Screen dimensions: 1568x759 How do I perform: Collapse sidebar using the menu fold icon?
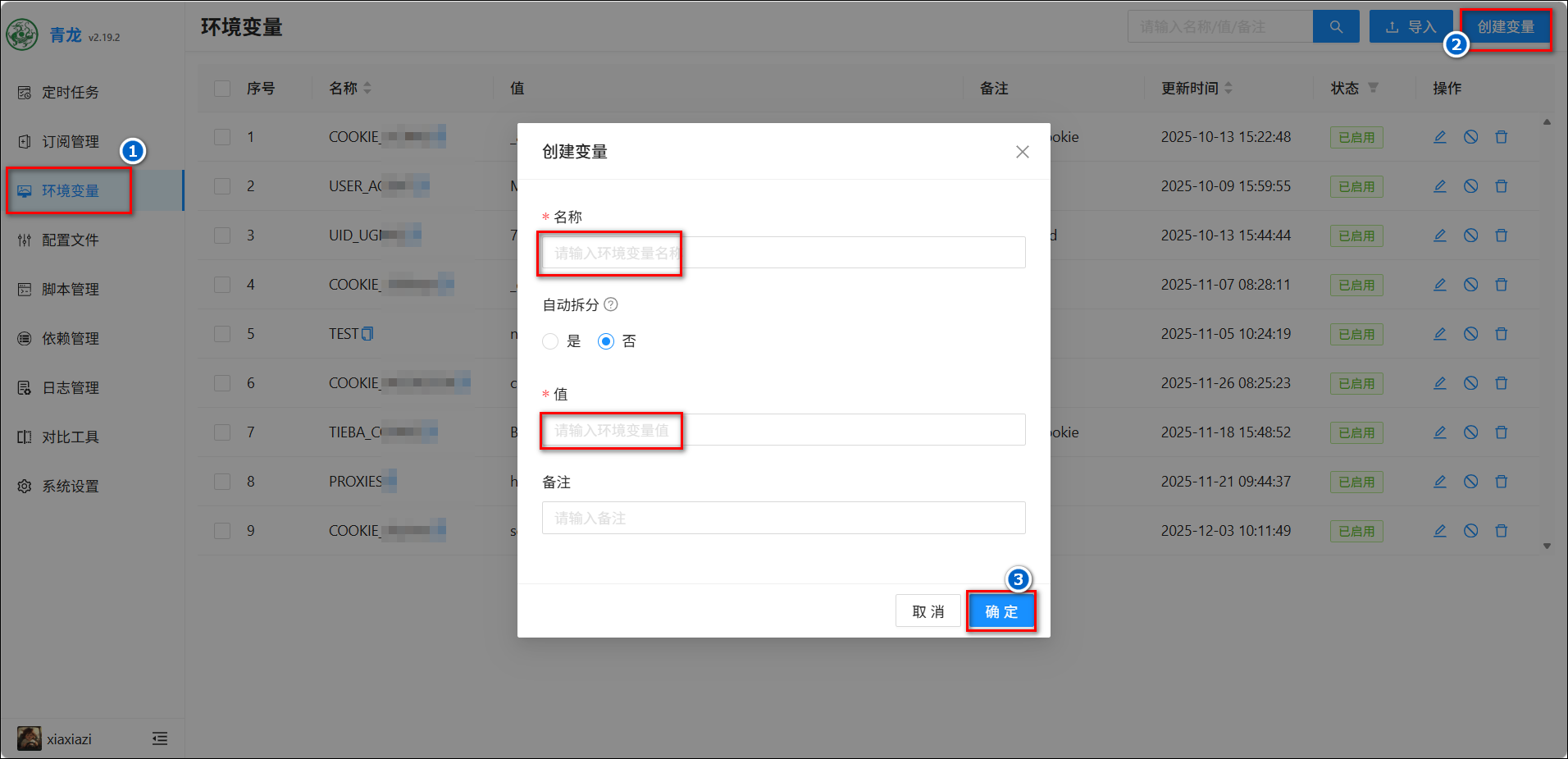pyautogui.click(x=160, y=738)
